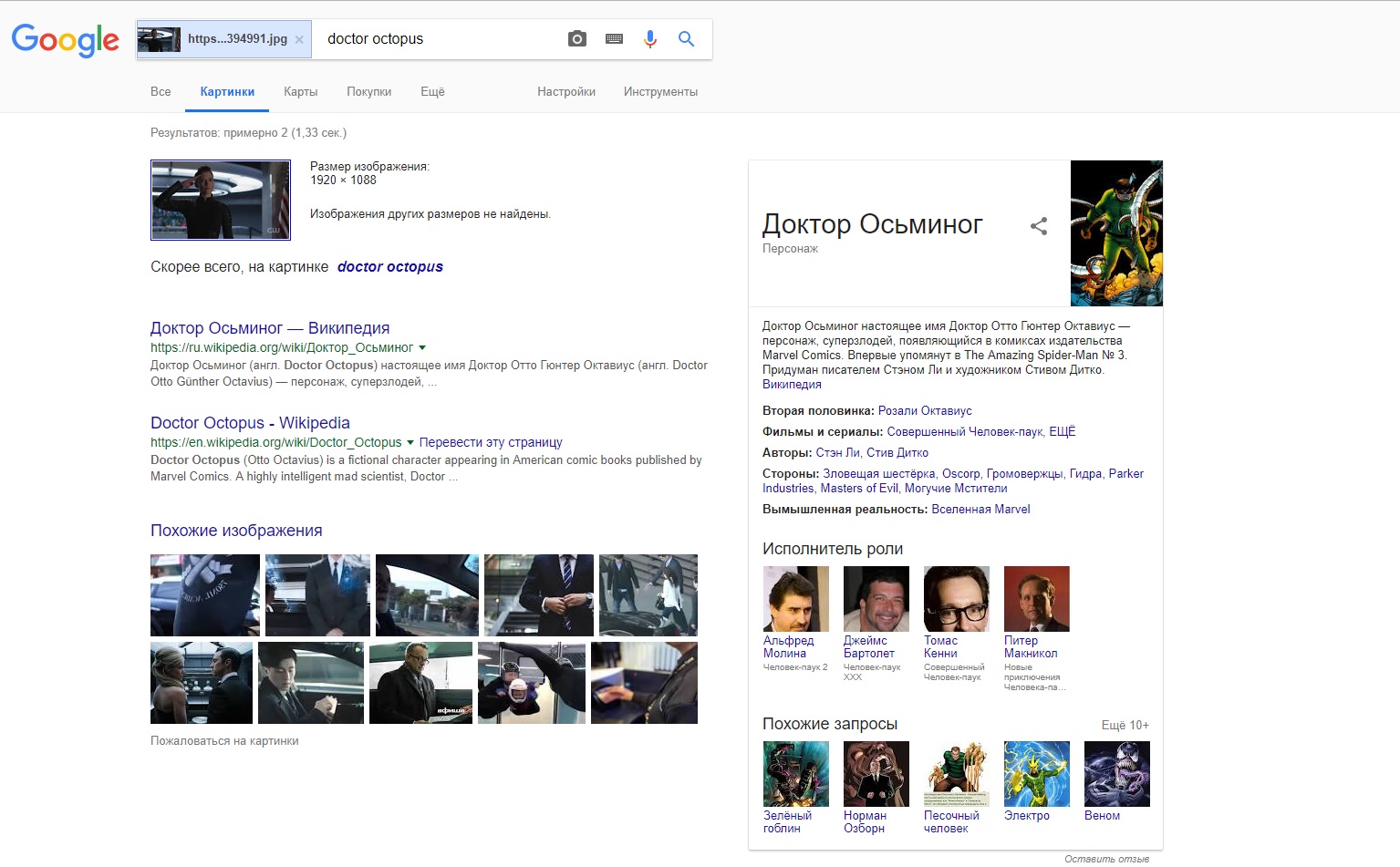The height and width of the screenshot is (867, 1400).
Task: Click the Песочный человек thumbnail
Action: pyautogui.click(x=957, y=774)
